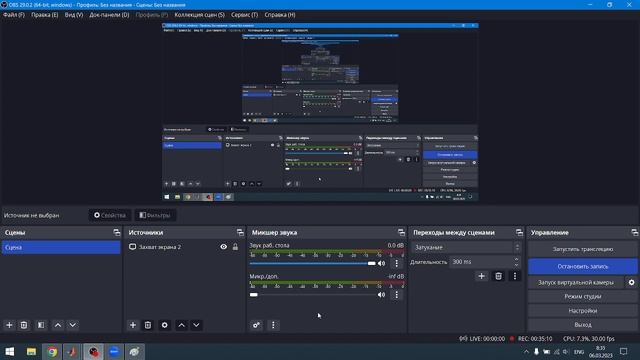Open Настройки button
Image resolution: width=640 pixels, height=360 pixels.
pos(582,311)
